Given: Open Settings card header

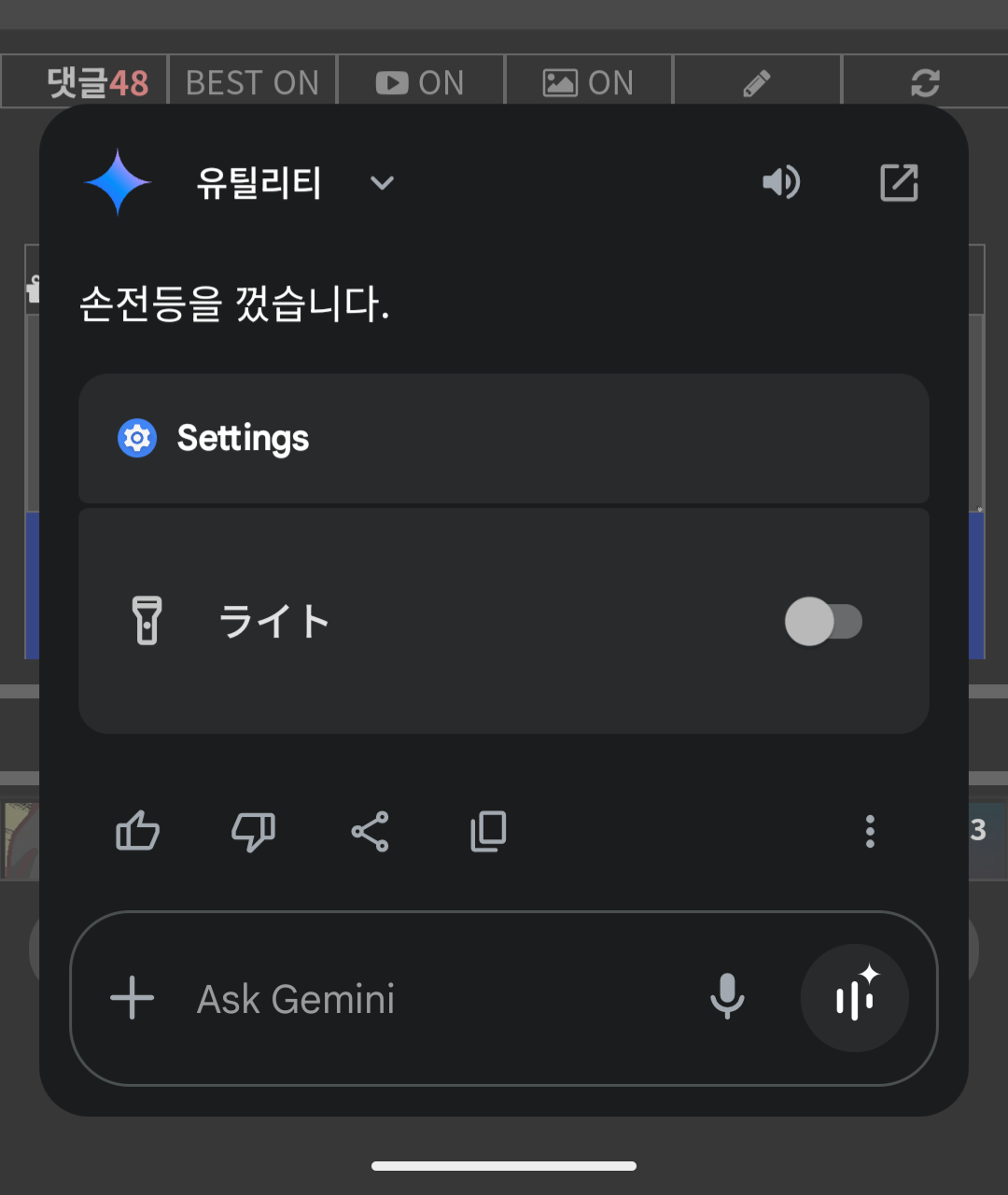Looking at the screenshot, I should pyautogui.click(x=504, y=438).
